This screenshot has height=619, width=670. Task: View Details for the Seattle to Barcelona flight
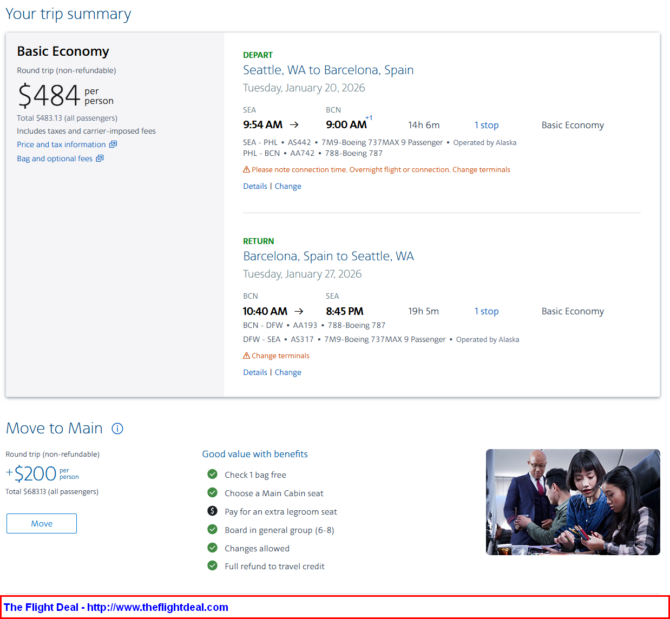(x=255, y=186)
